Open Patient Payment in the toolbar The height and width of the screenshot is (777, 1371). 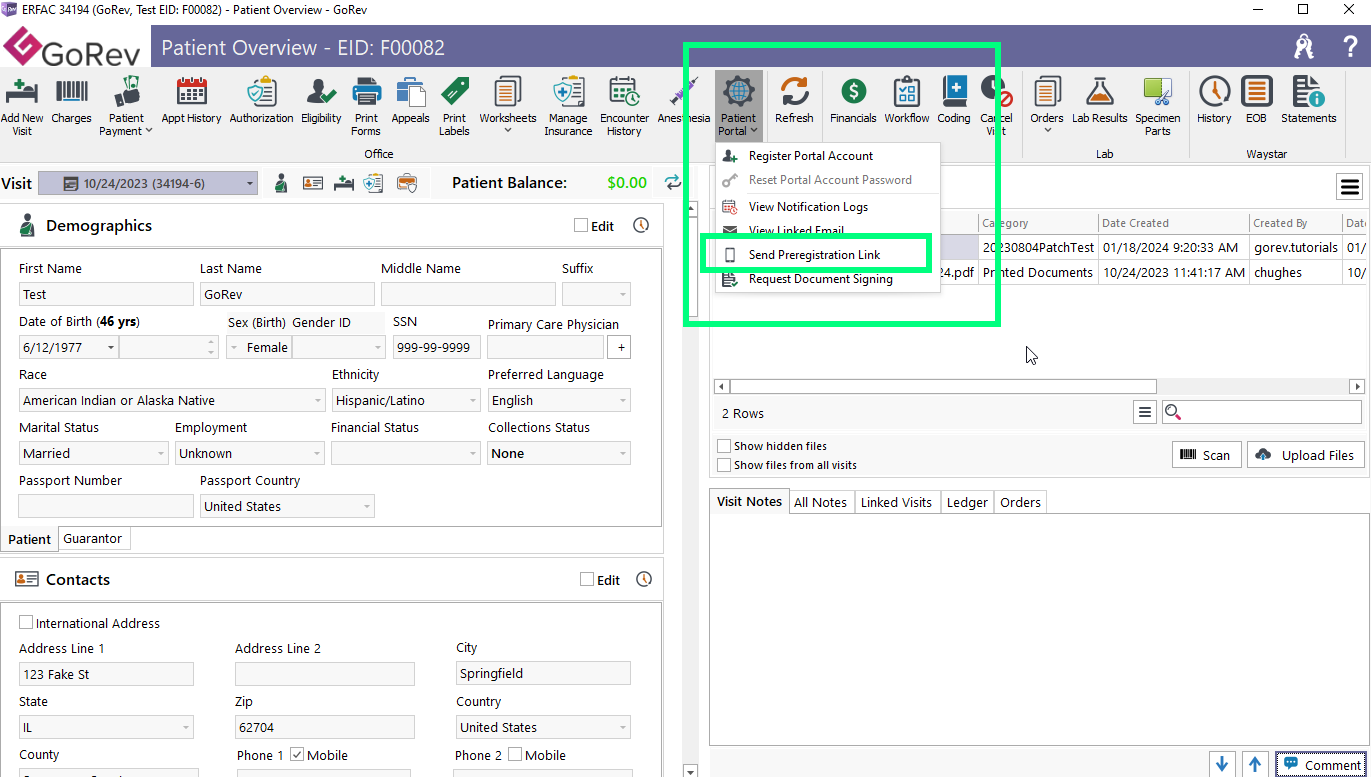[127, 105]
